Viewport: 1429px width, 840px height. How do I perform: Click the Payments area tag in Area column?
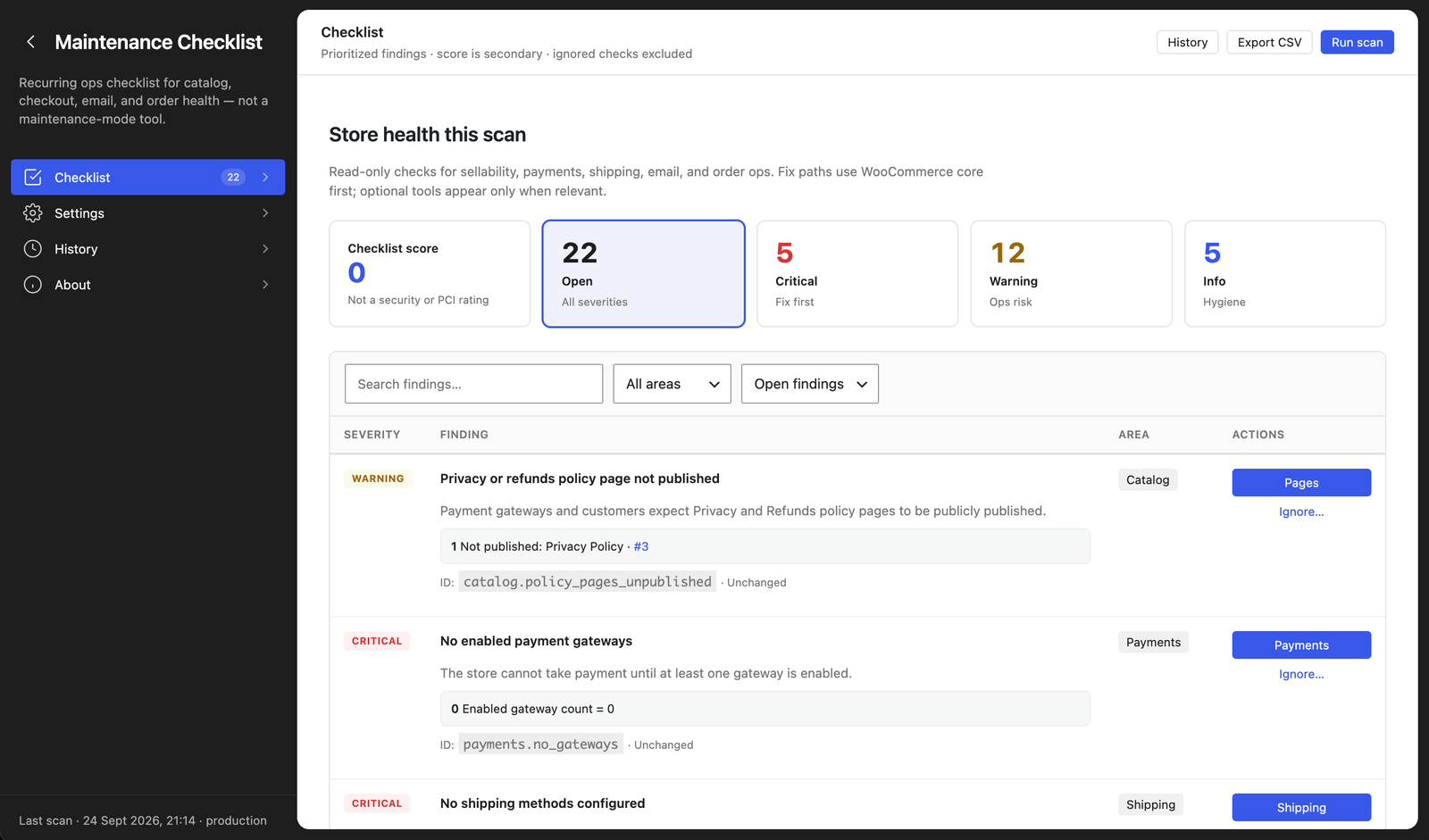(1153, 643)
